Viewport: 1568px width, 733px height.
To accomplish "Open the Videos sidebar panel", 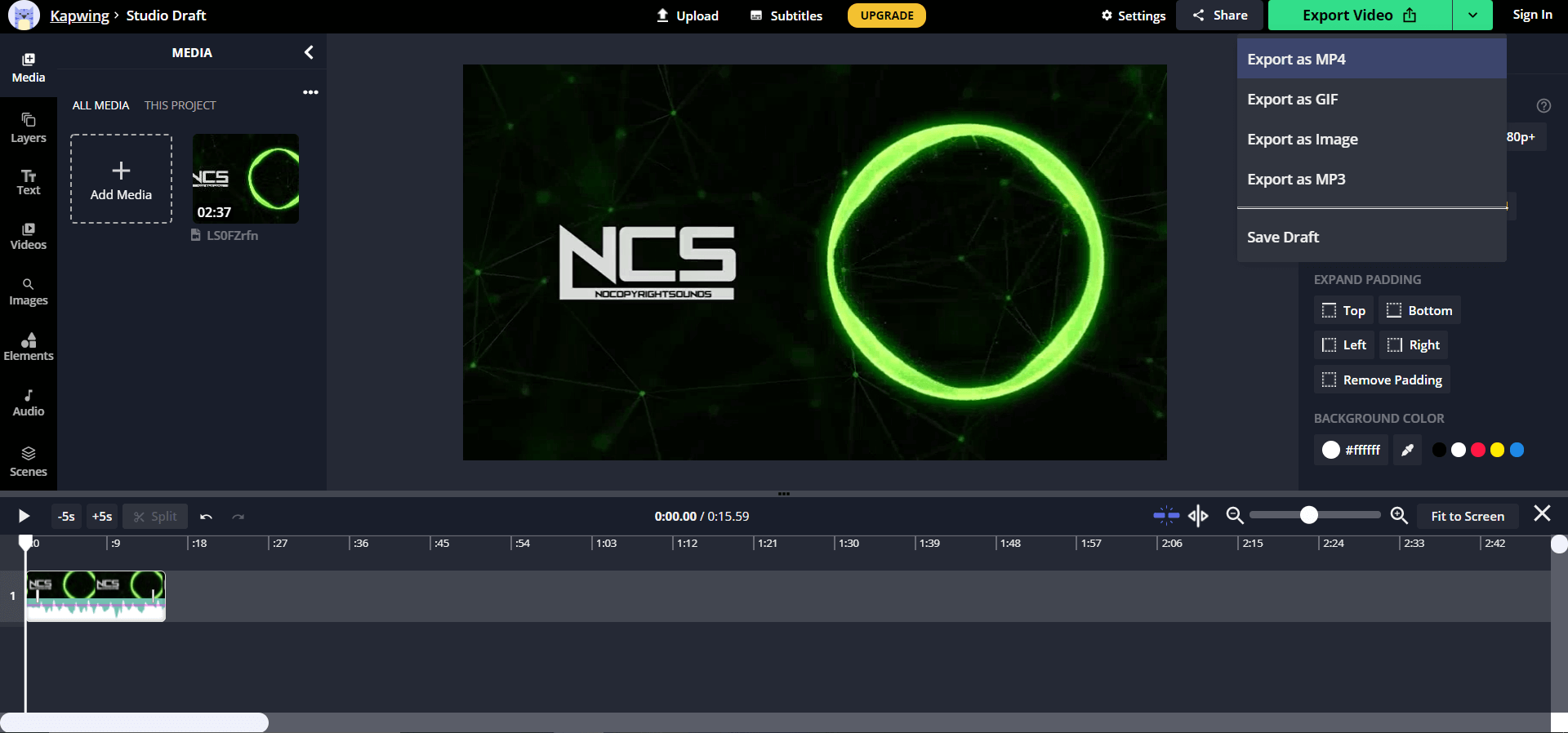I will (29, 237).
